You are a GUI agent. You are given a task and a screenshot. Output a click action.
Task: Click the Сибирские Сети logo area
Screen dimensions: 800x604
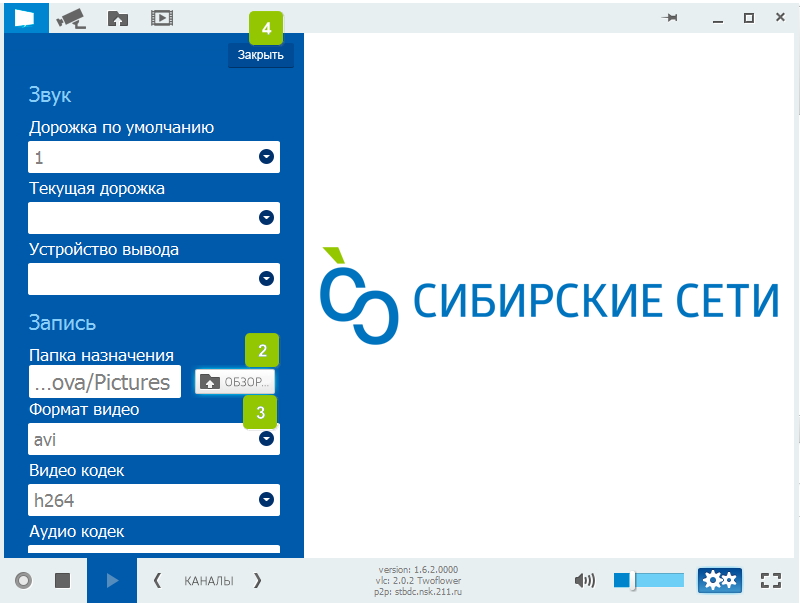click(549, 296)
